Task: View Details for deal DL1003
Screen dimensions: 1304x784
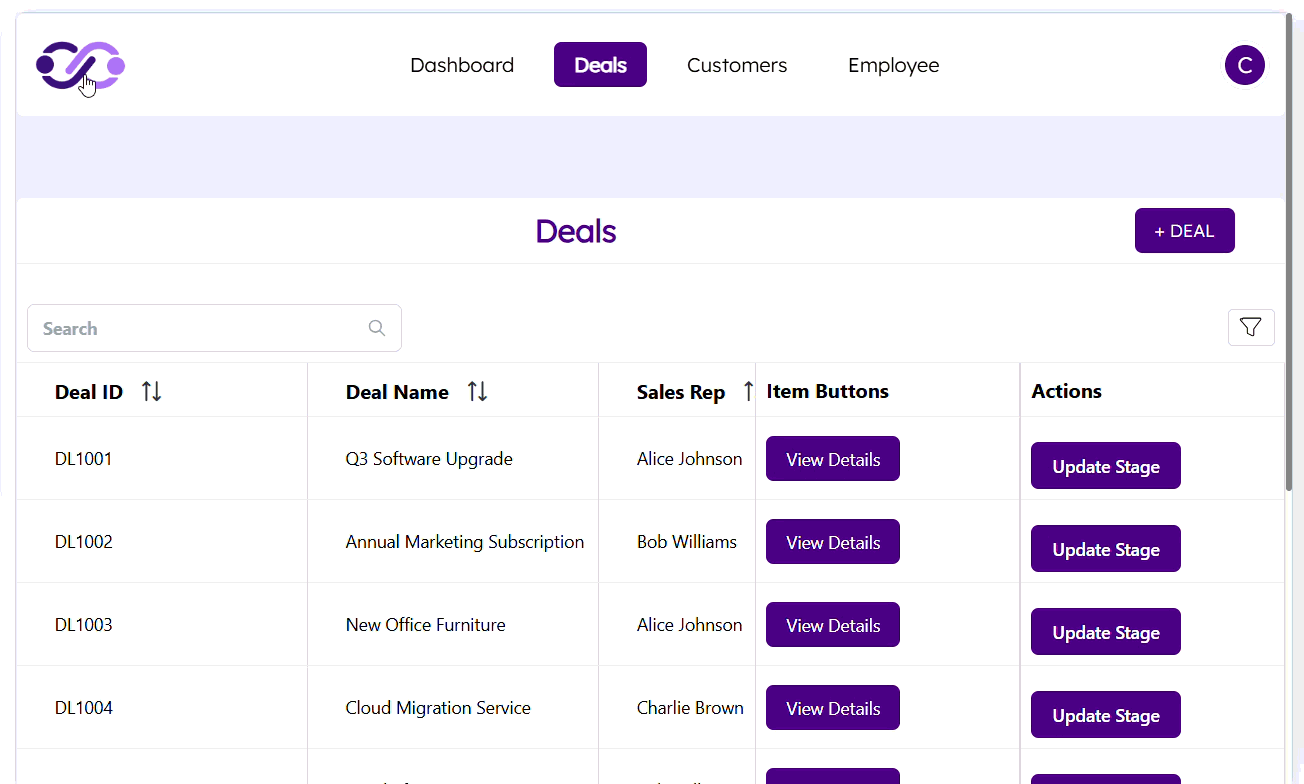Action: tap(833, 625)
